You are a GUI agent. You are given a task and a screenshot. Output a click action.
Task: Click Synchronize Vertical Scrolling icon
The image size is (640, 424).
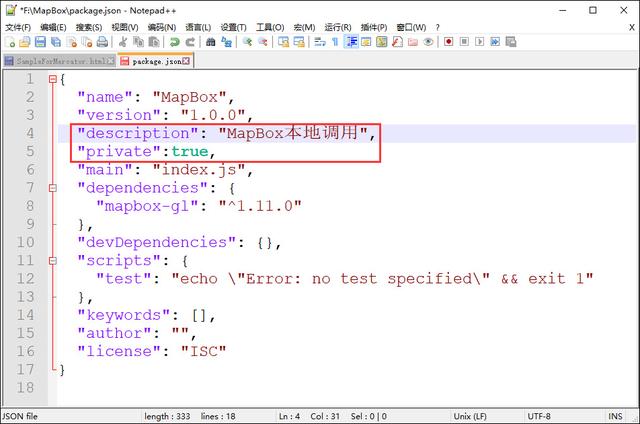[x=283, y=42]
